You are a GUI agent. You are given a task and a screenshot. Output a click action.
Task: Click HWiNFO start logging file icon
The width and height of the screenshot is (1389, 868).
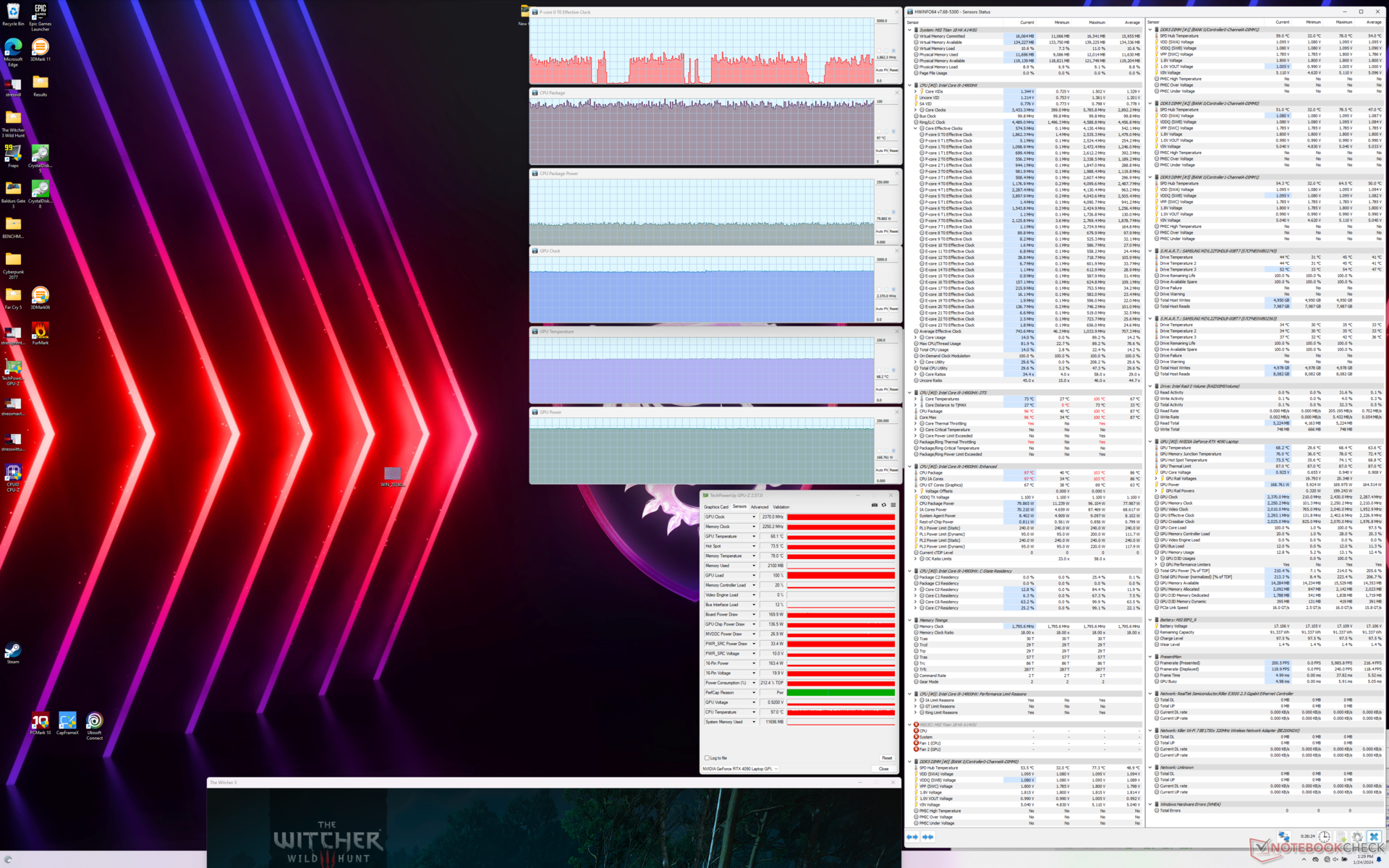pos(1341,836)
